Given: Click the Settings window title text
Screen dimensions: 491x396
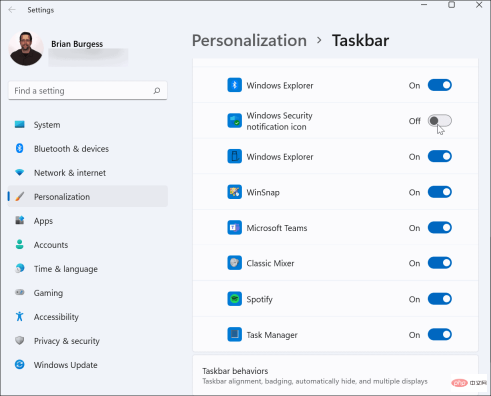Looking at the screenshot, I should tap(41, 10).
